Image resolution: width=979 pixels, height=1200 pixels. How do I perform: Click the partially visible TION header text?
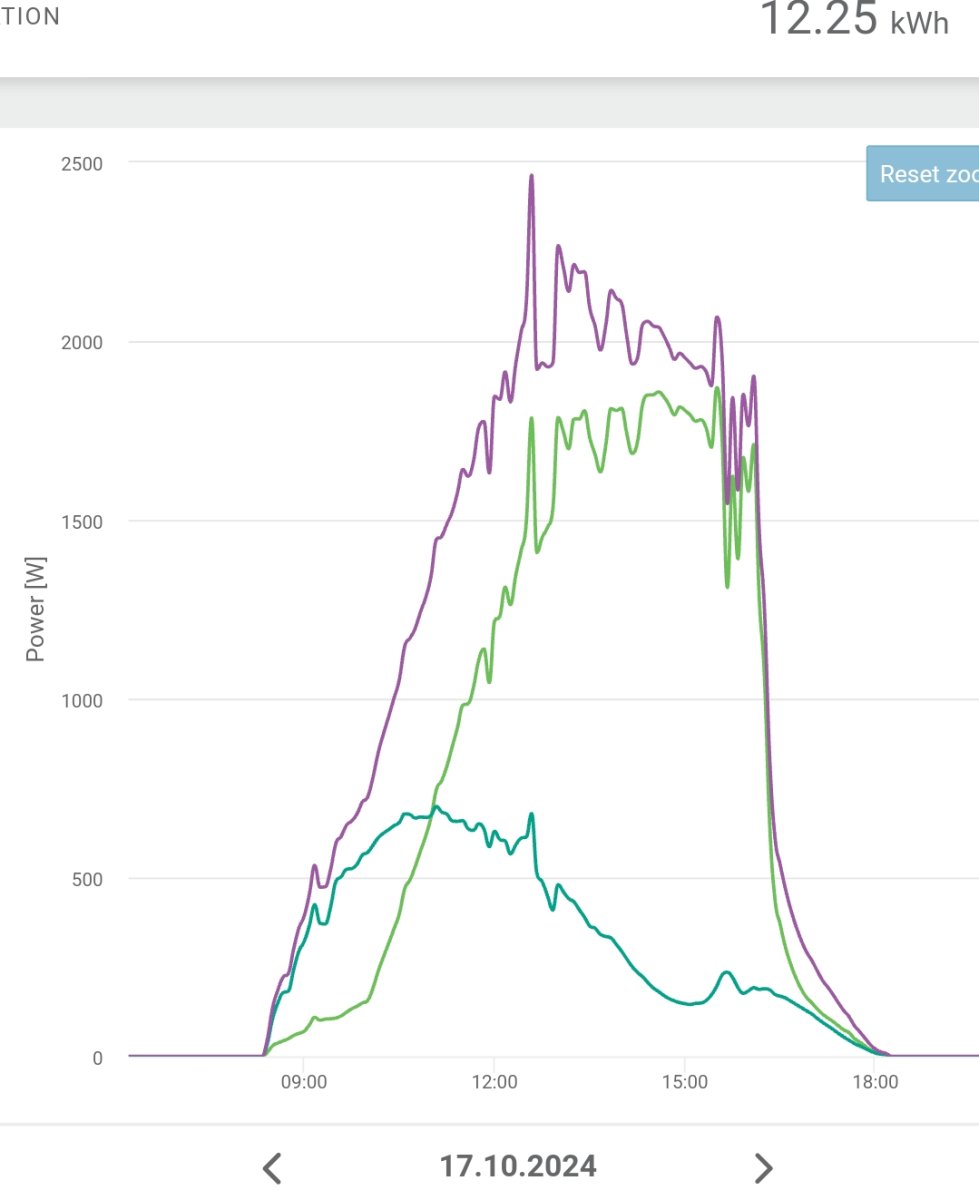(30, 17)
